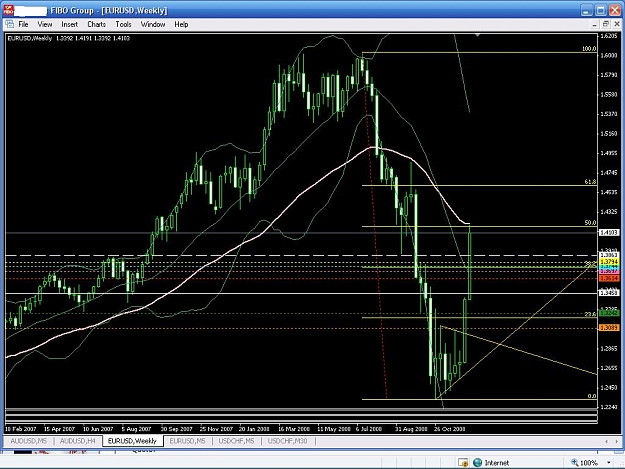This screenshot has width=625, height=469.
Task: Switch to the AUDUSD,H4 chart tab
Action: click(77, 441)
